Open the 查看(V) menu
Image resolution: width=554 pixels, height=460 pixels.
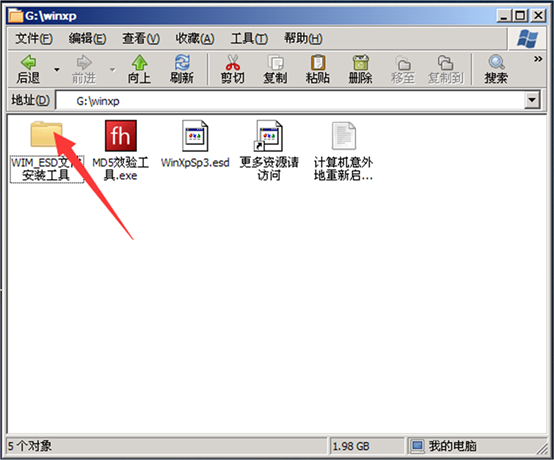point(141,39)
